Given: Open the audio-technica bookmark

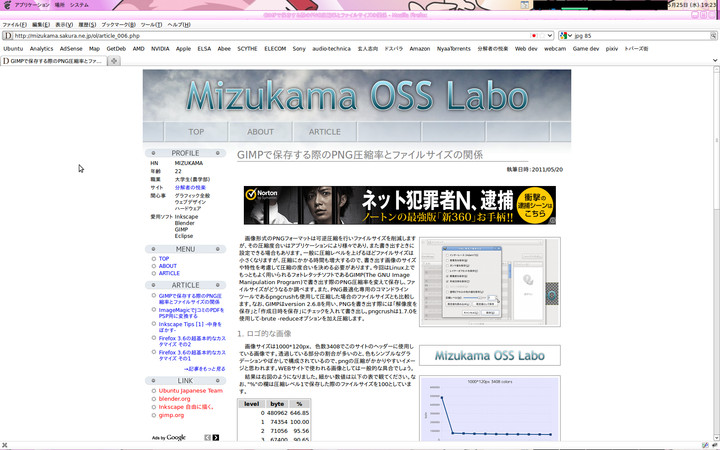Looking at the screenshot, I should coord(332,49).
